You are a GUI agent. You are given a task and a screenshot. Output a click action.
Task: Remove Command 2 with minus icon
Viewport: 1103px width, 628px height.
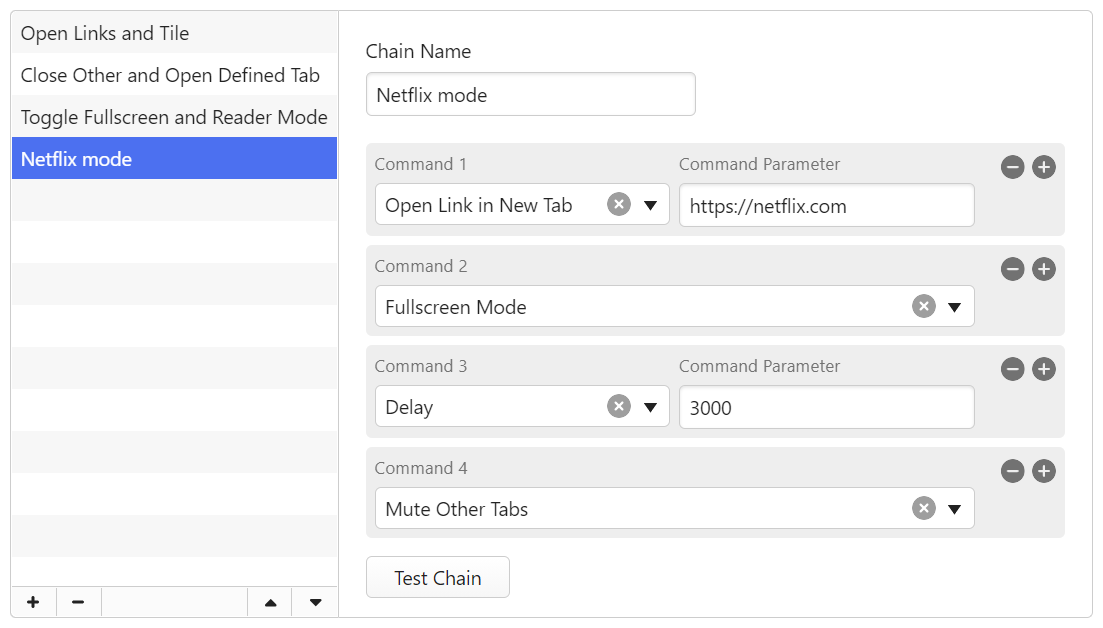point(1012,269)
